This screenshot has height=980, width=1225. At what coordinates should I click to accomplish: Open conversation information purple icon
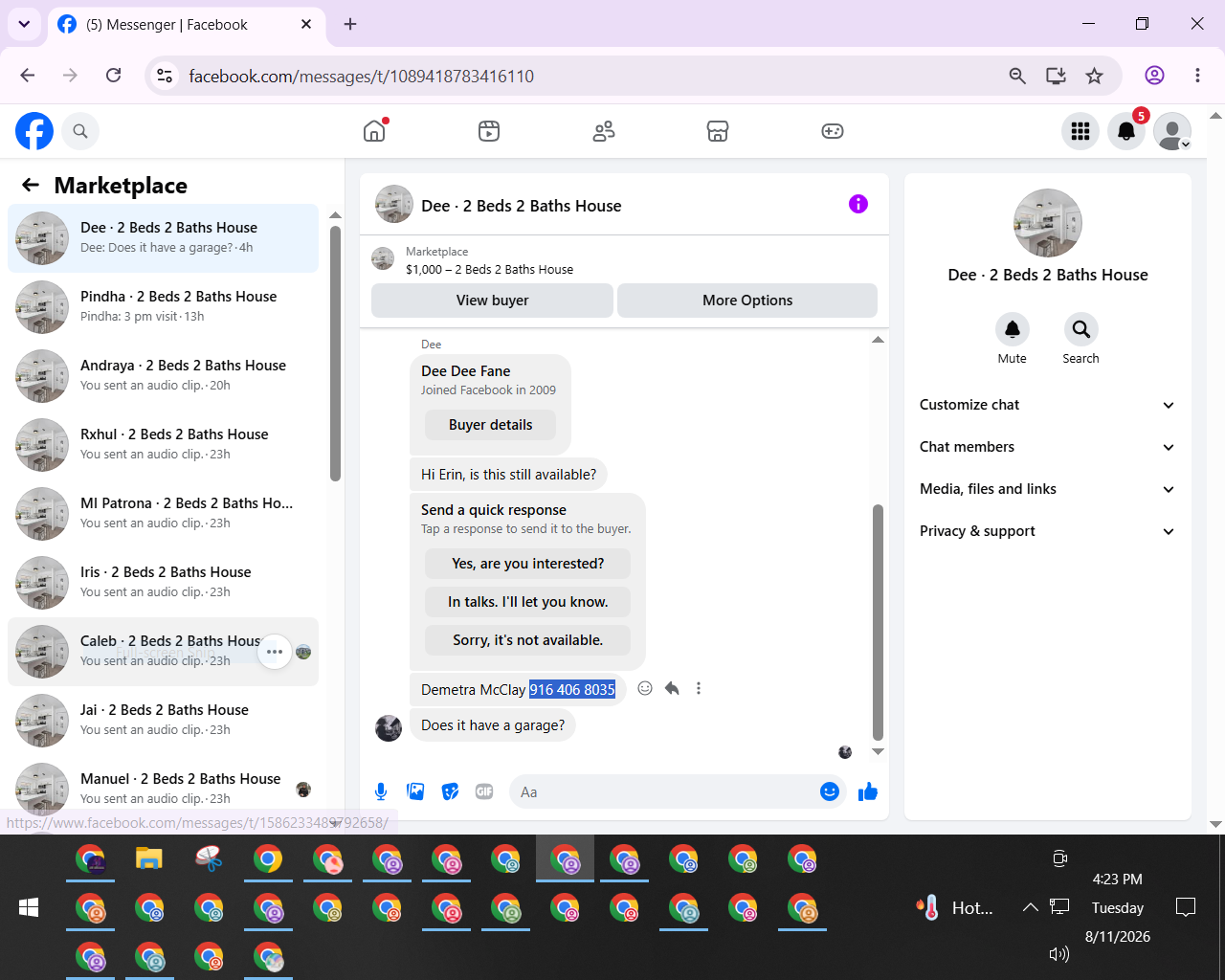(858, 204)
